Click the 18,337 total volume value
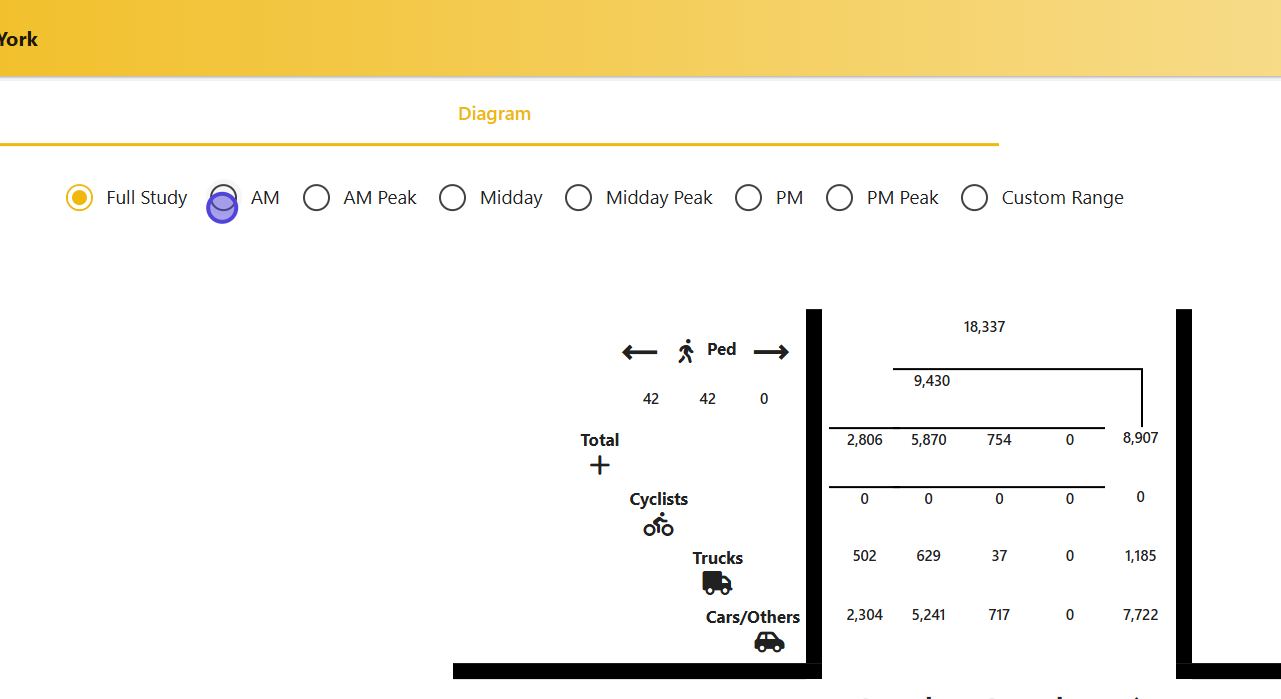This screenshot has height=699, width=1281. click(984, 327)
